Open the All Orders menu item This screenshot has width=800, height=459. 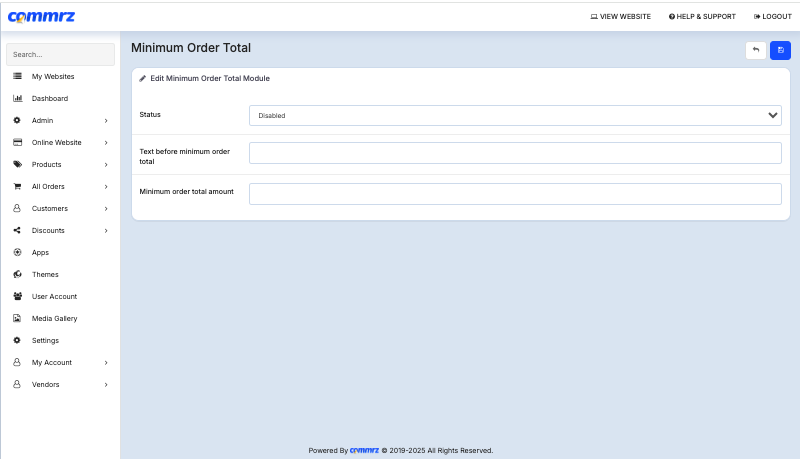(x=48, y=186)
